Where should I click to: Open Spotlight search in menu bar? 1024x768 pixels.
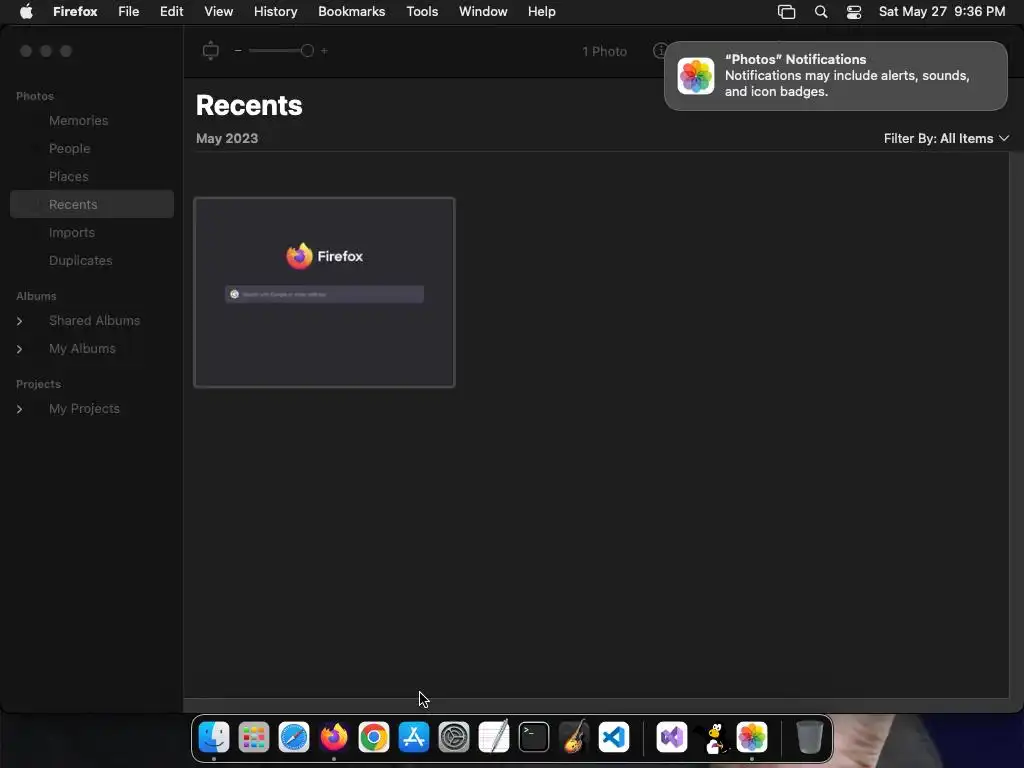[x=821, y=12]
